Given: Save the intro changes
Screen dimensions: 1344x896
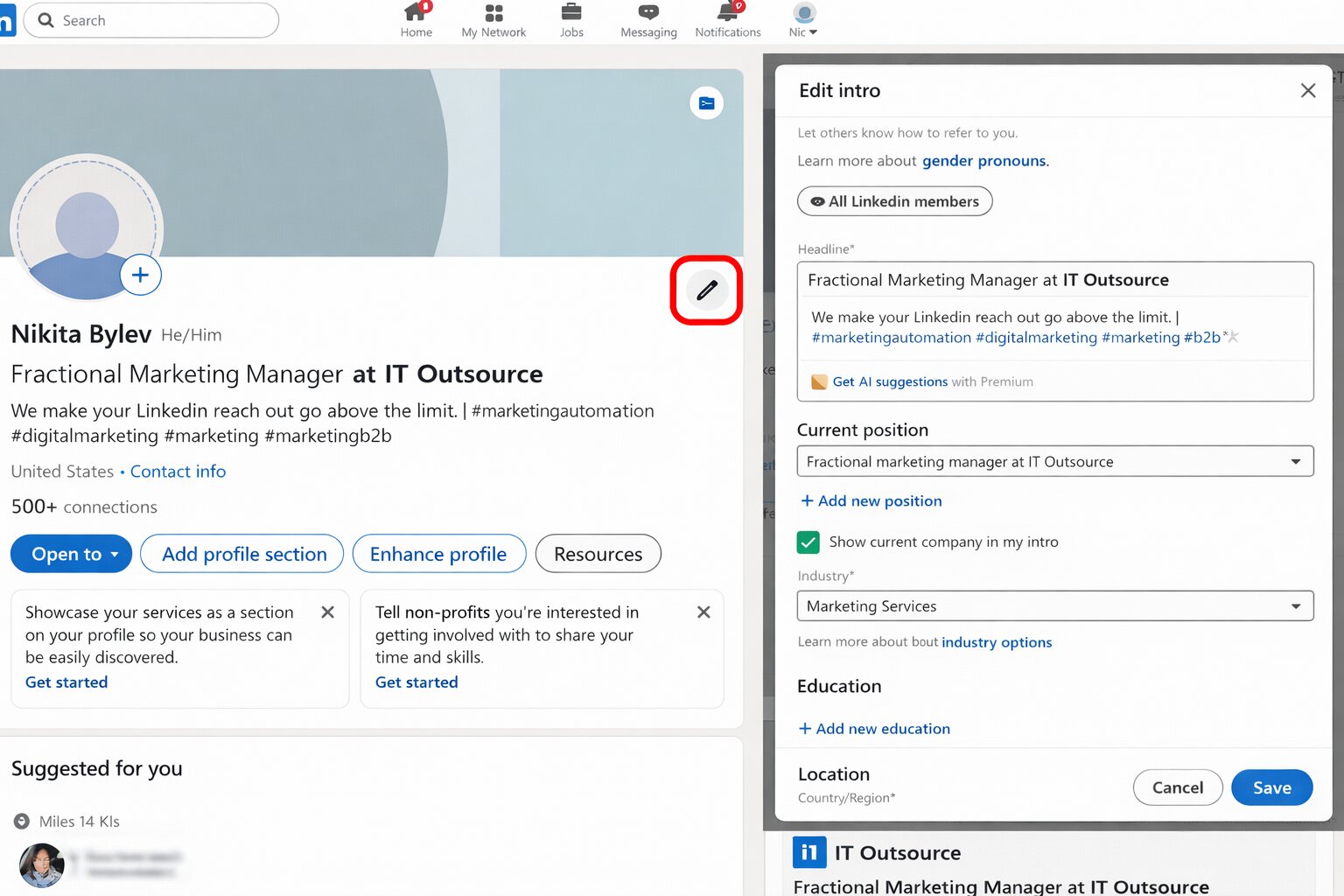Looking at the screenshot, I should pyautogui.click(x=1271, y=787).
